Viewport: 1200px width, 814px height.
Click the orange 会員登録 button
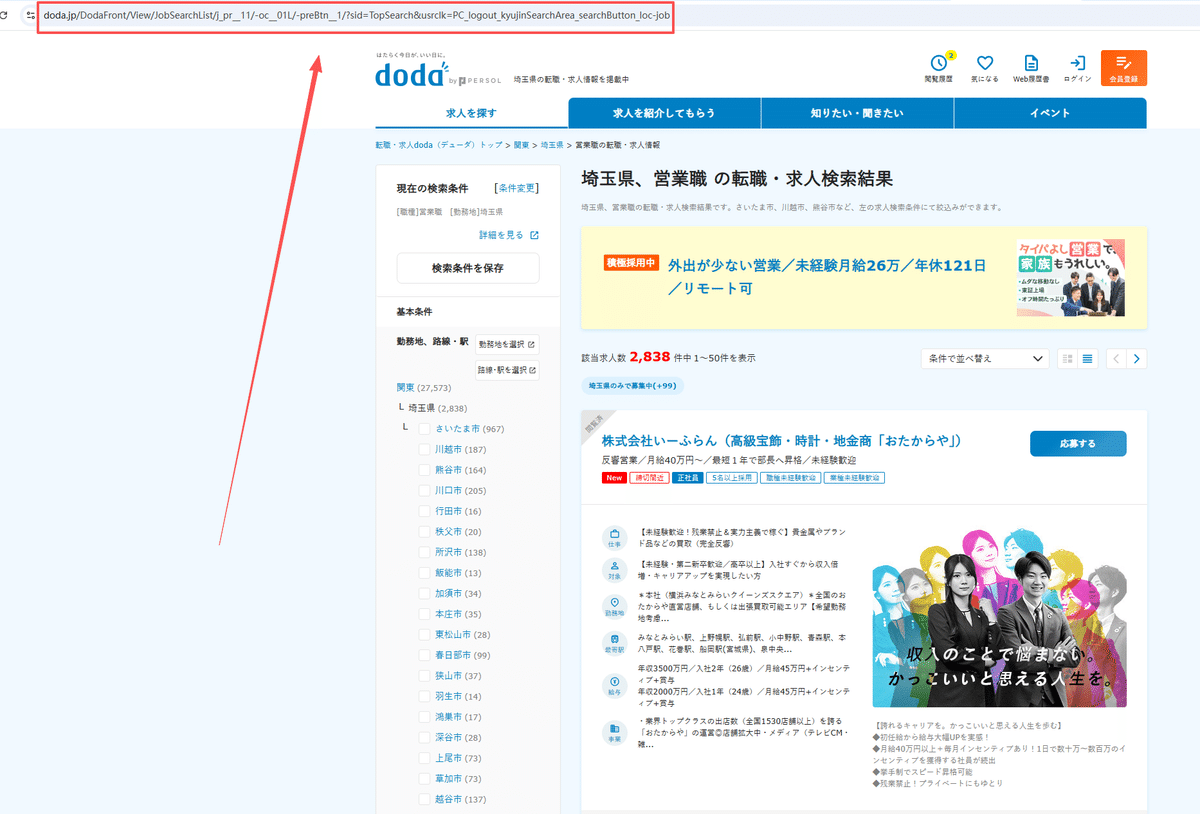[1124, 67]
